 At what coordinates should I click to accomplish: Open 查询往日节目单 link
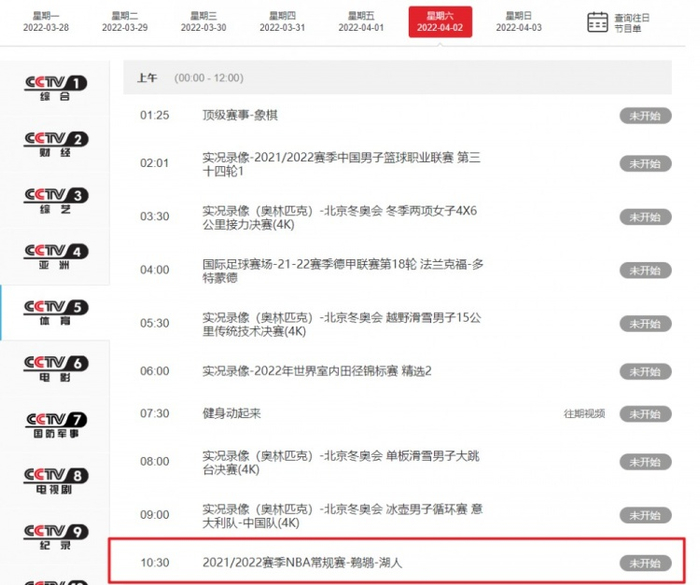pos(632,23)
